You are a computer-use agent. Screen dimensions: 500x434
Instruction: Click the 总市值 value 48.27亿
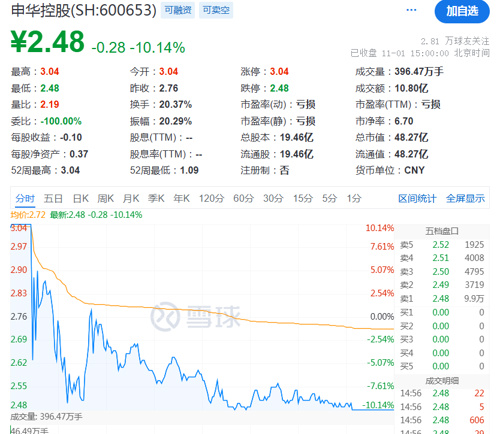(411, 138)
